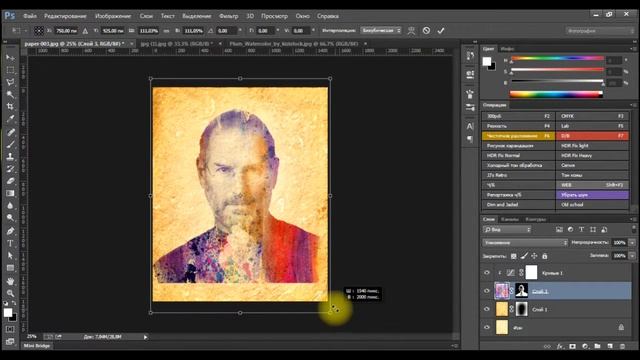Run the HDR Fix Heavy action
Image resolution: width=640 pixels, height=360 pixels.
click(x=592, y=156)
